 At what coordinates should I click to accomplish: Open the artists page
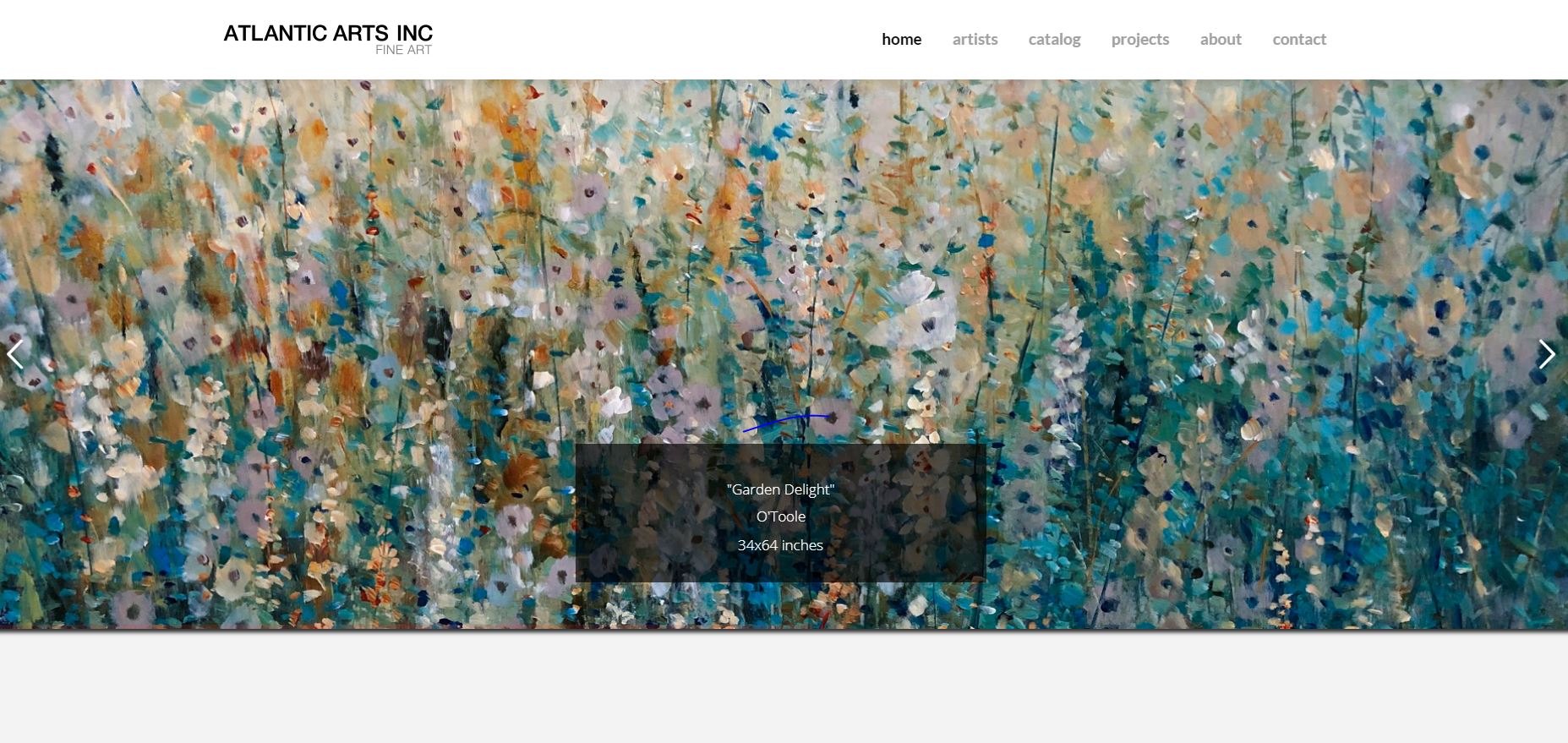[975, 39]
